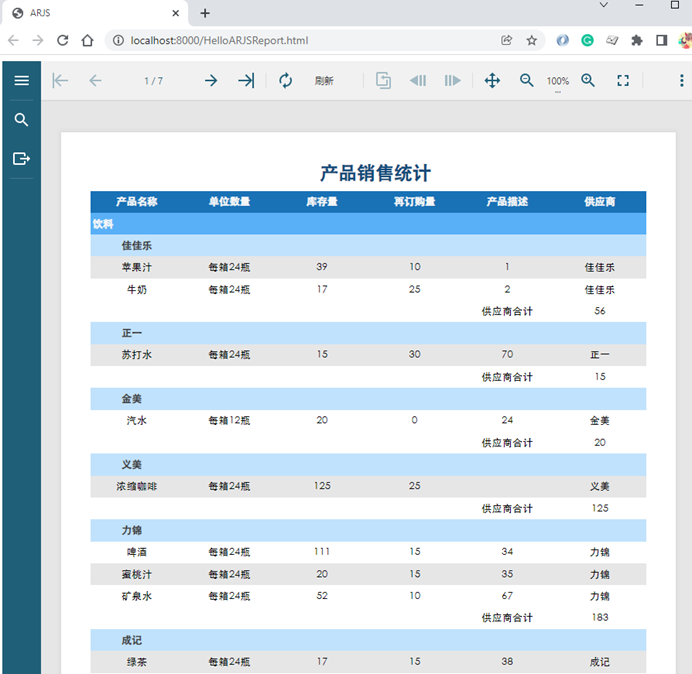Open the 100% zoom level dropdown
Viewport: 692px width, 674px height.
pos(558,81)
